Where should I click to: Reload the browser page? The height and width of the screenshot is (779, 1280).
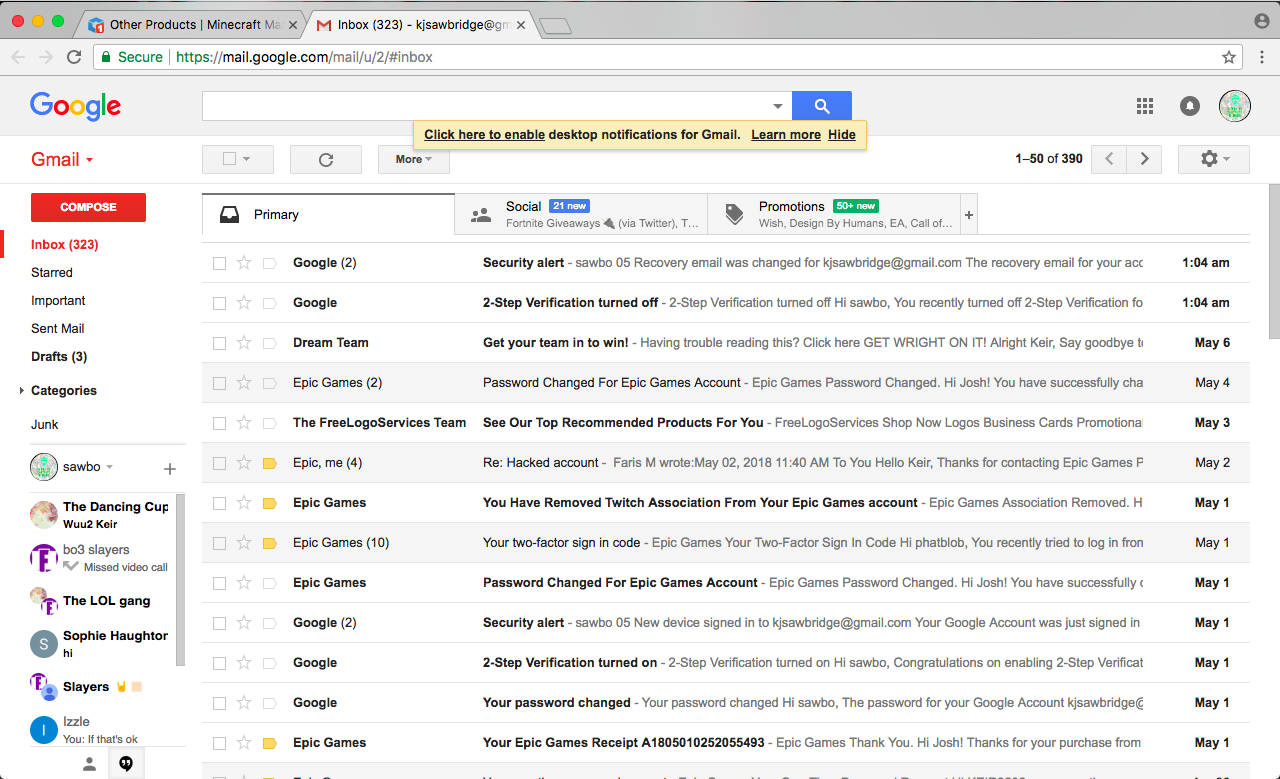pos(74,57)
